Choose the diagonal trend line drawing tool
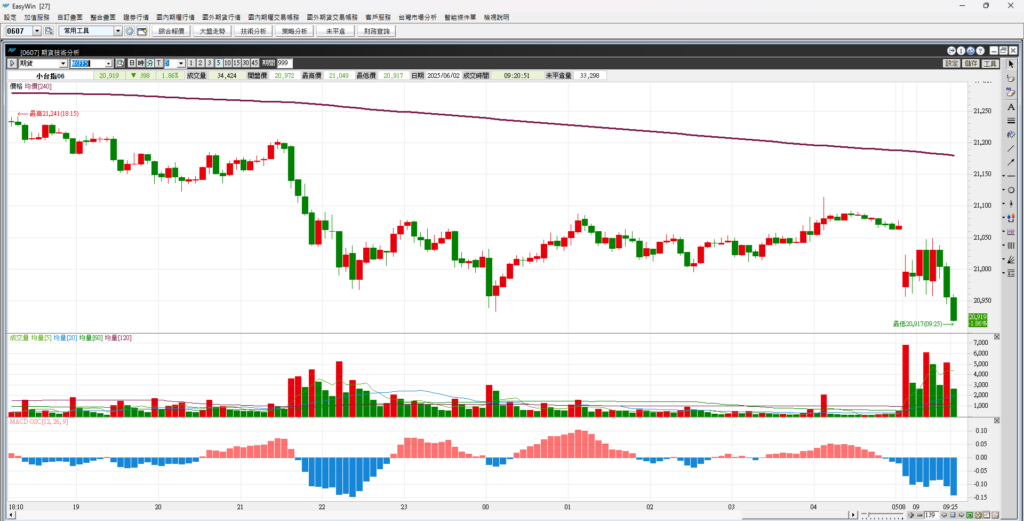This screenshot has height=521, width=1024. (1011, 148)
